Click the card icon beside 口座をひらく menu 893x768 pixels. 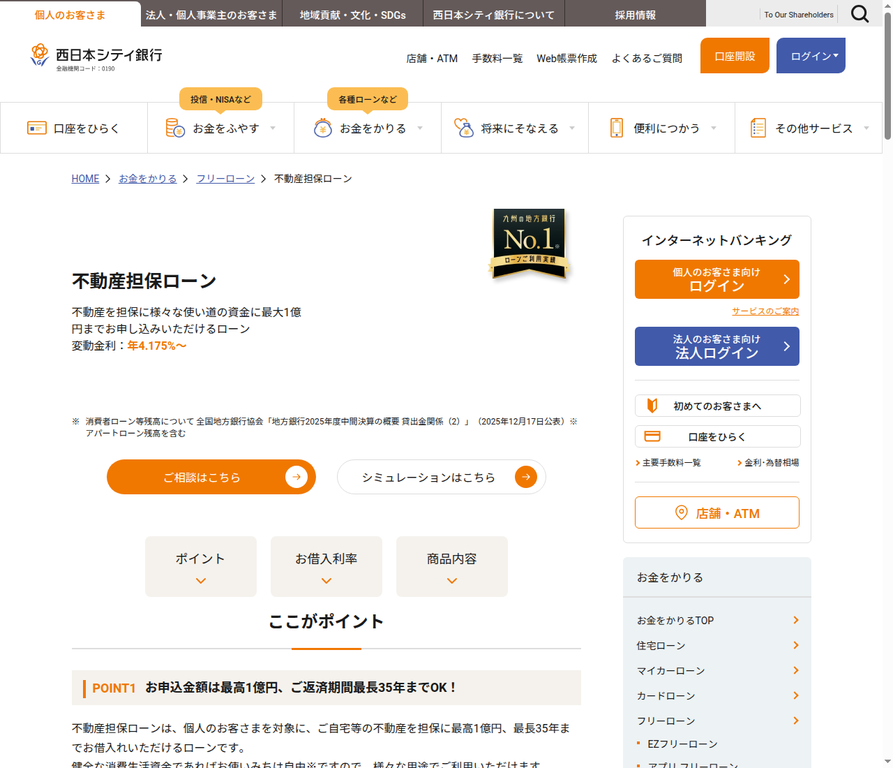(37, 128)
